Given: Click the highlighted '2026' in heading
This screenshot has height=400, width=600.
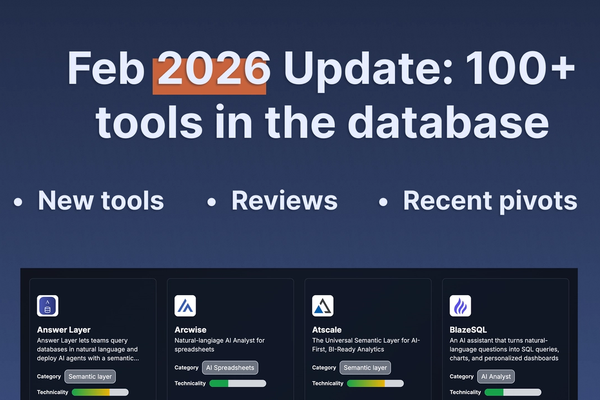Looking at the screenshot, I should tap(212, 69).
